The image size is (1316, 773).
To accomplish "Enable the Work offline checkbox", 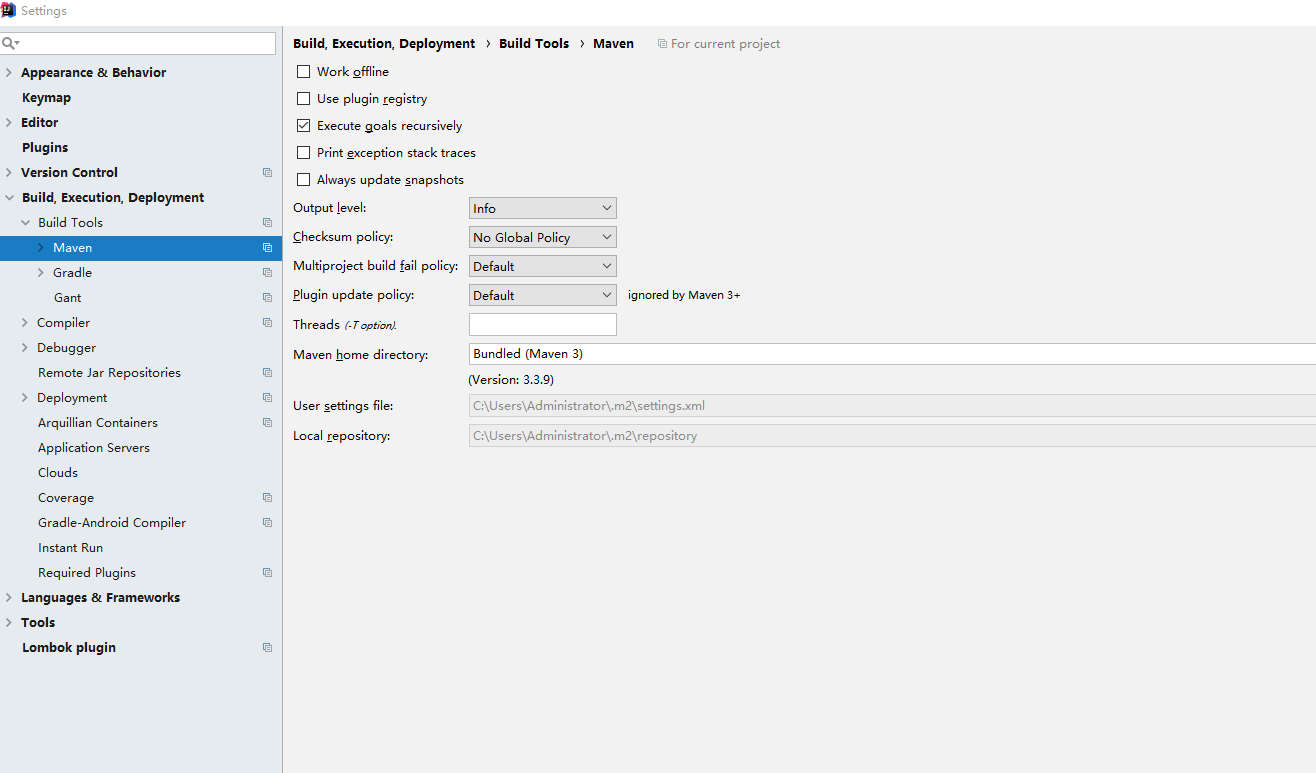I will click(x=304, y=72).
